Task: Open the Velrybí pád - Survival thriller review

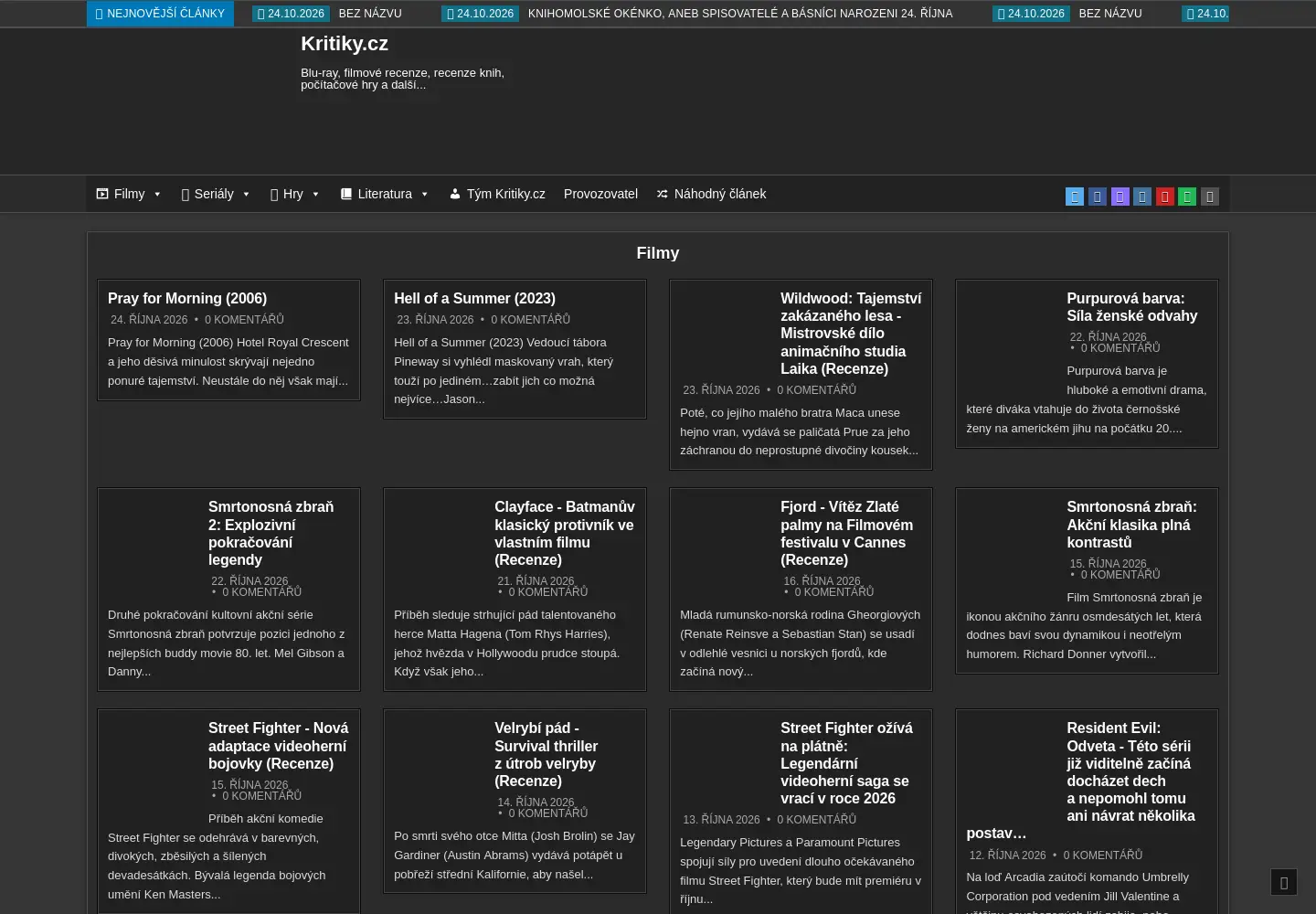Action: click(x=546, y=754)
